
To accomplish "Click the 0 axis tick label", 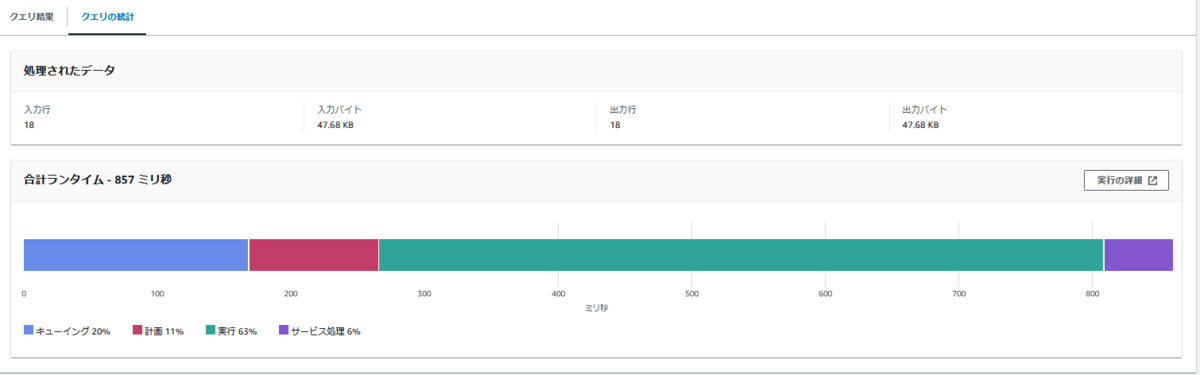I will 24,294.
